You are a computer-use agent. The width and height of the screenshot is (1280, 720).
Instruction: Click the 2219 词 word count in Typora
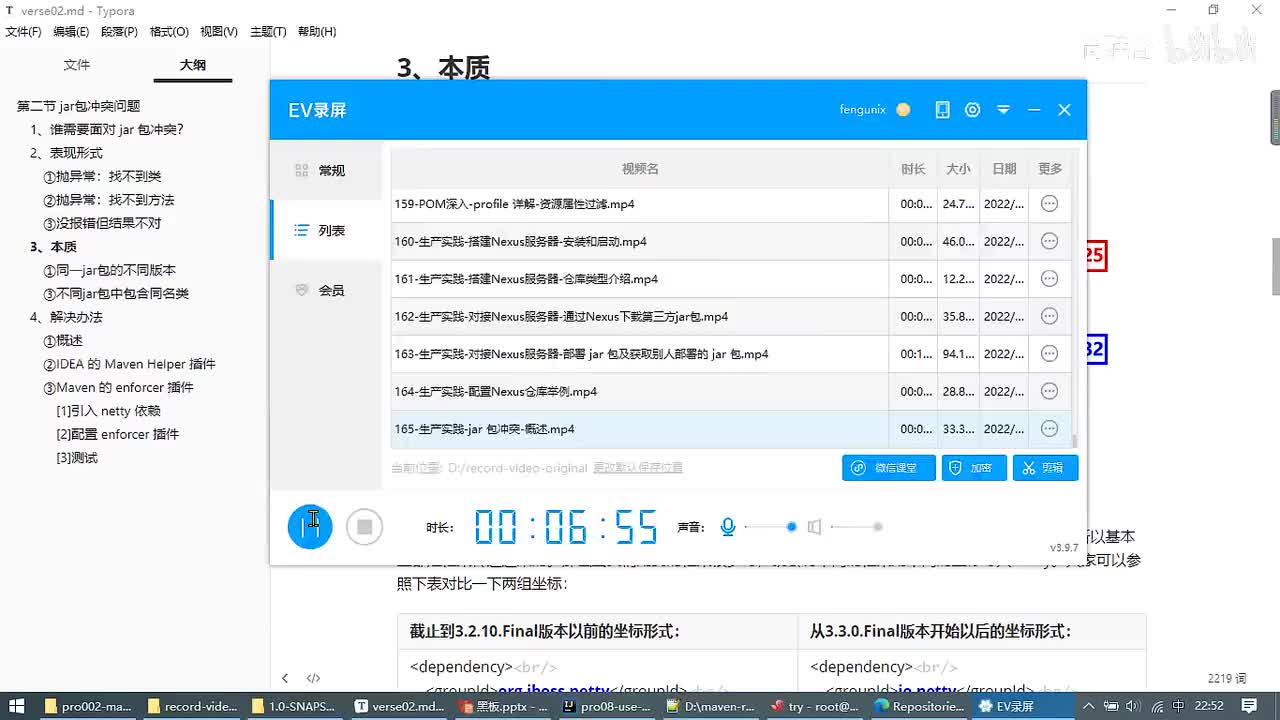pyautogui.click(x=1227, y=678)
